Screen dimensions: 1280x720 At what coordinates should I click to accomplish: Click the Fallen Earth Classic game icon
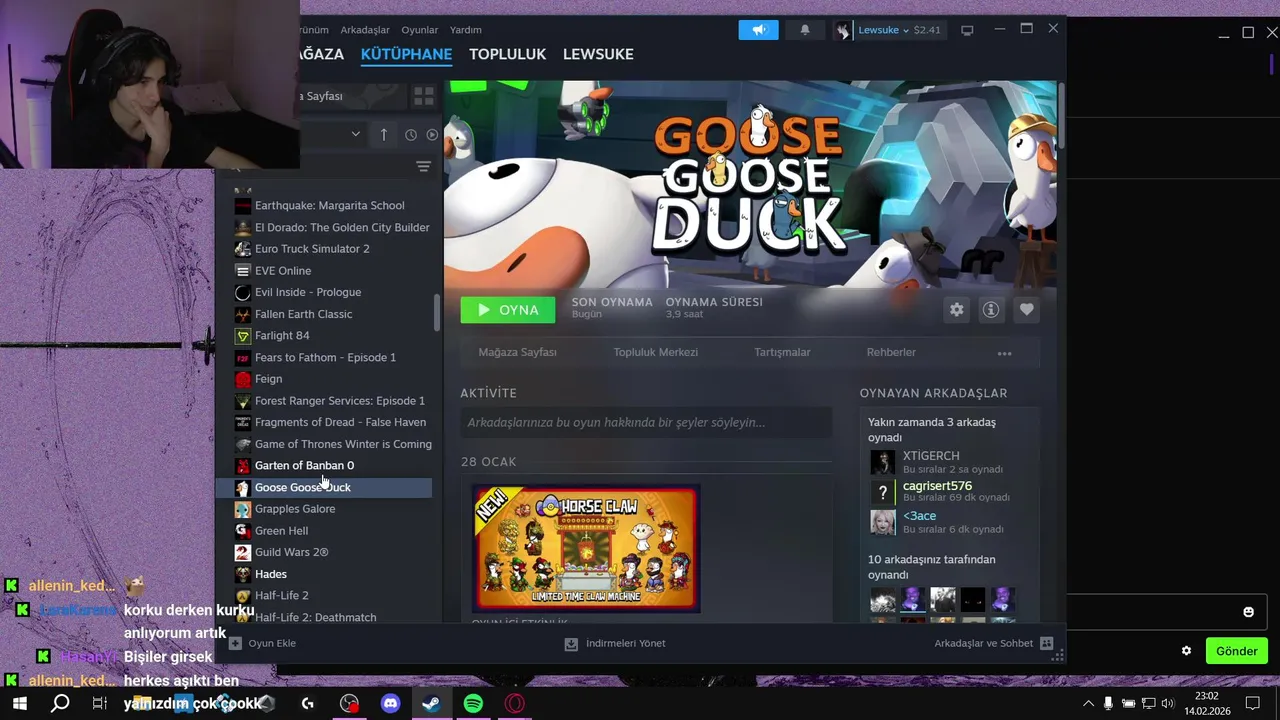click(x=242, y=314)
